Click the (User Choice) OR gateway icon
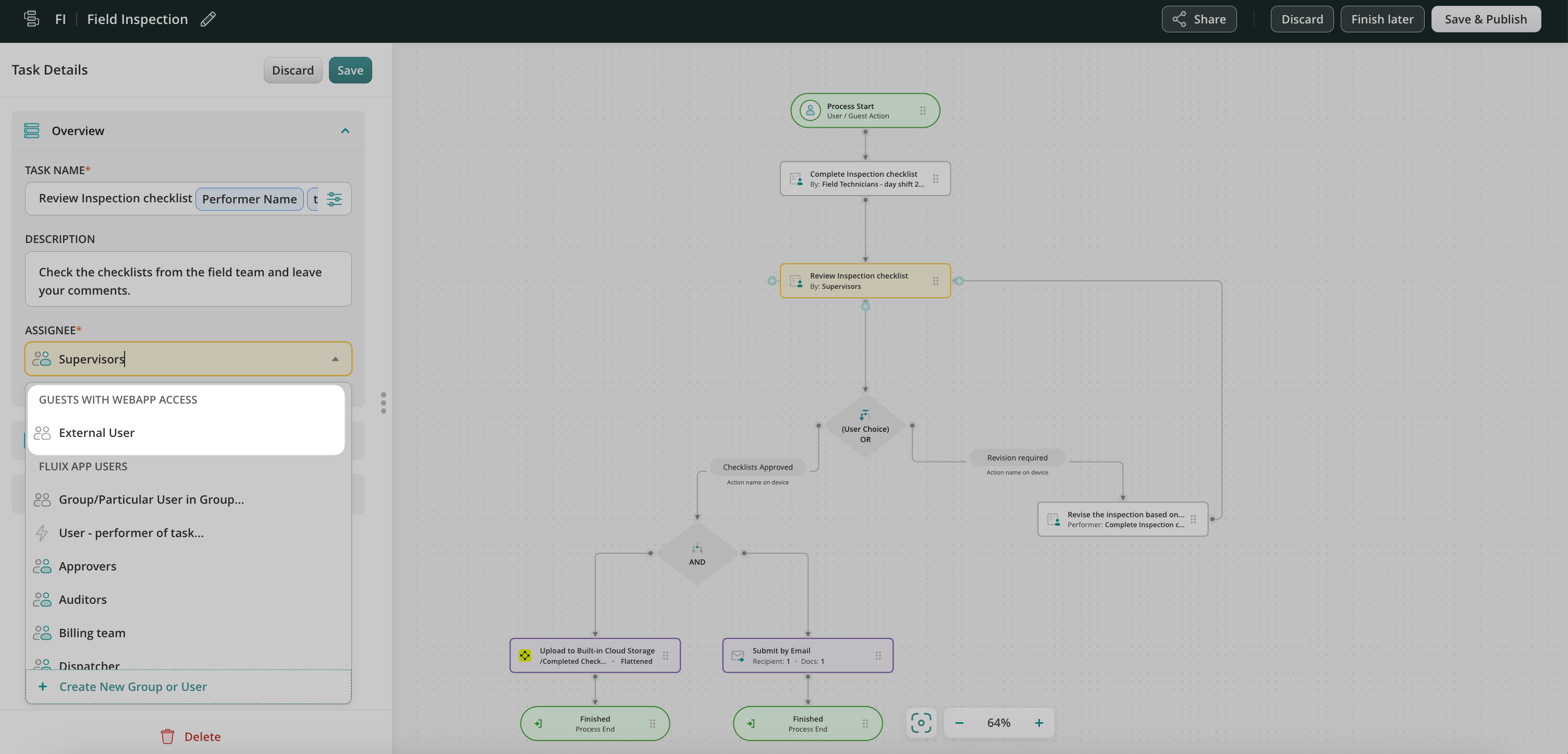 [x=865, y=416]
